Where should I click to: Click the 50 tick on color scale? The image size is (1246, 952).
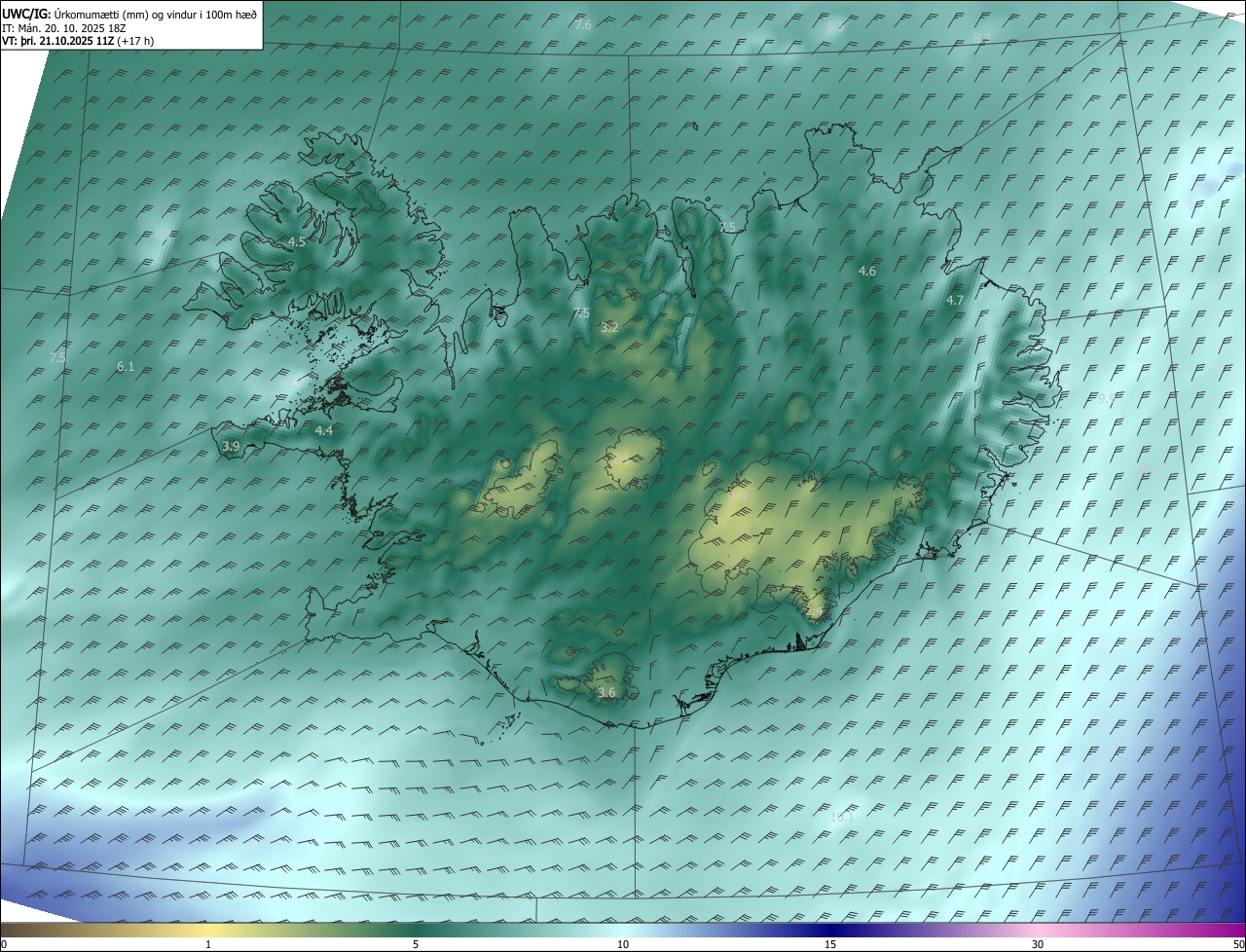[x=1238, y=945]
